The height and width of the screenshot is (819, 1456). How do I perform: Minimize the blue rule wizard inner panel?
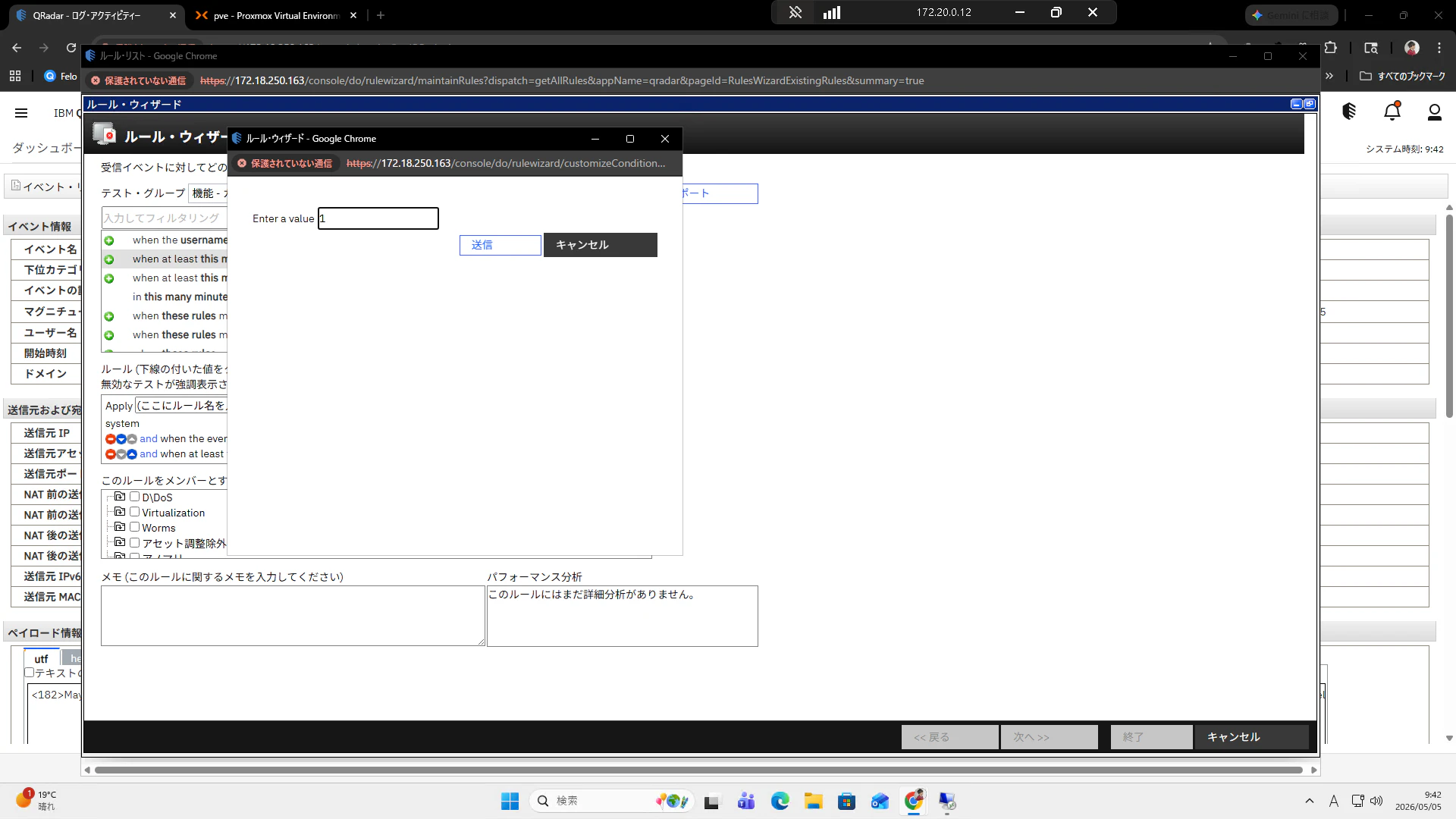point(1296,104)
